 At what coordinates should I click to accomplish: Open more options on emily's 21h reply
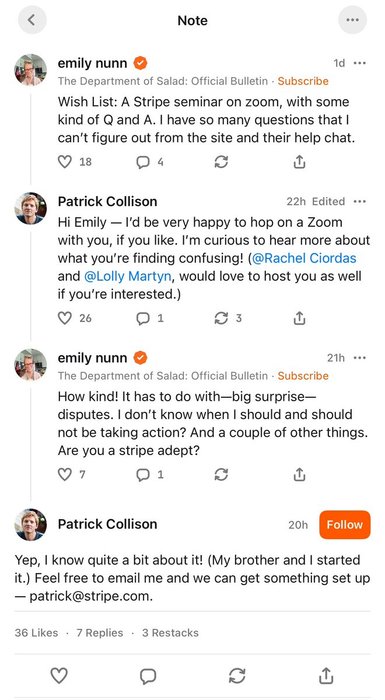pyautogui.click(x=360, y=358)
